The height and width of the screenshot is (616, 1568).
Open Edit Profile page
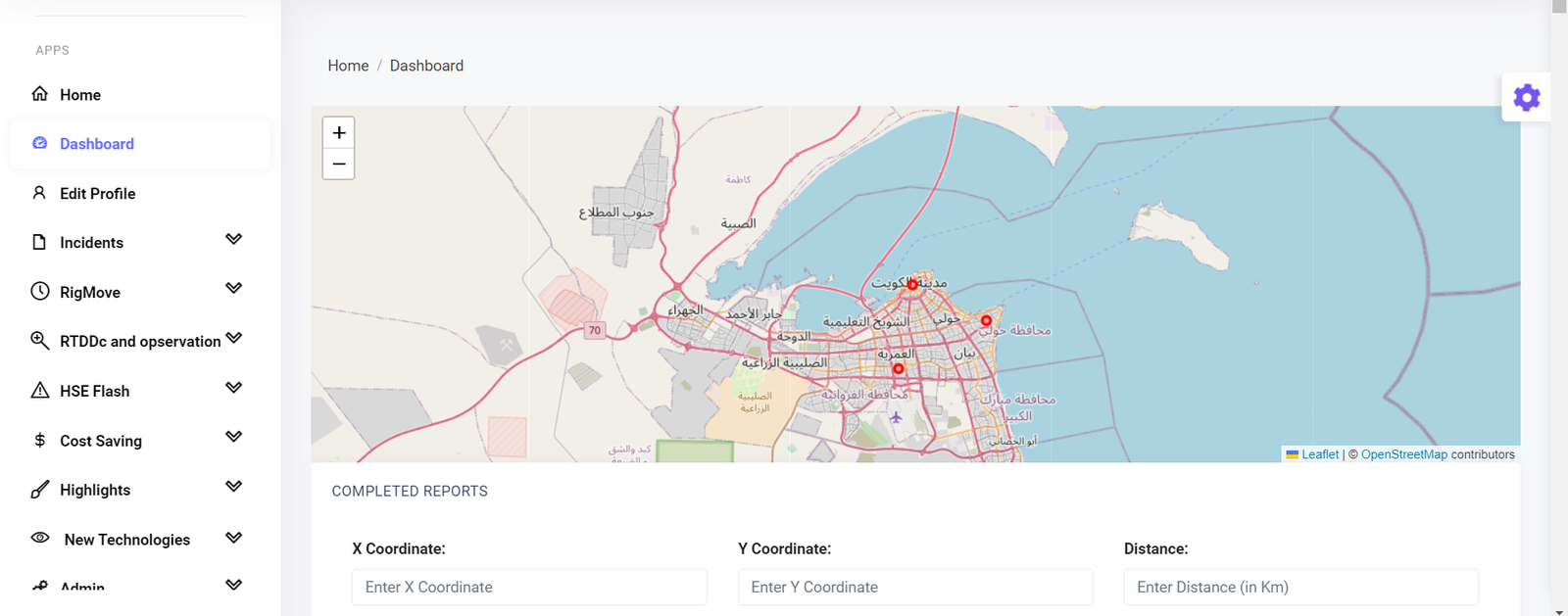(x=140, y=194)
